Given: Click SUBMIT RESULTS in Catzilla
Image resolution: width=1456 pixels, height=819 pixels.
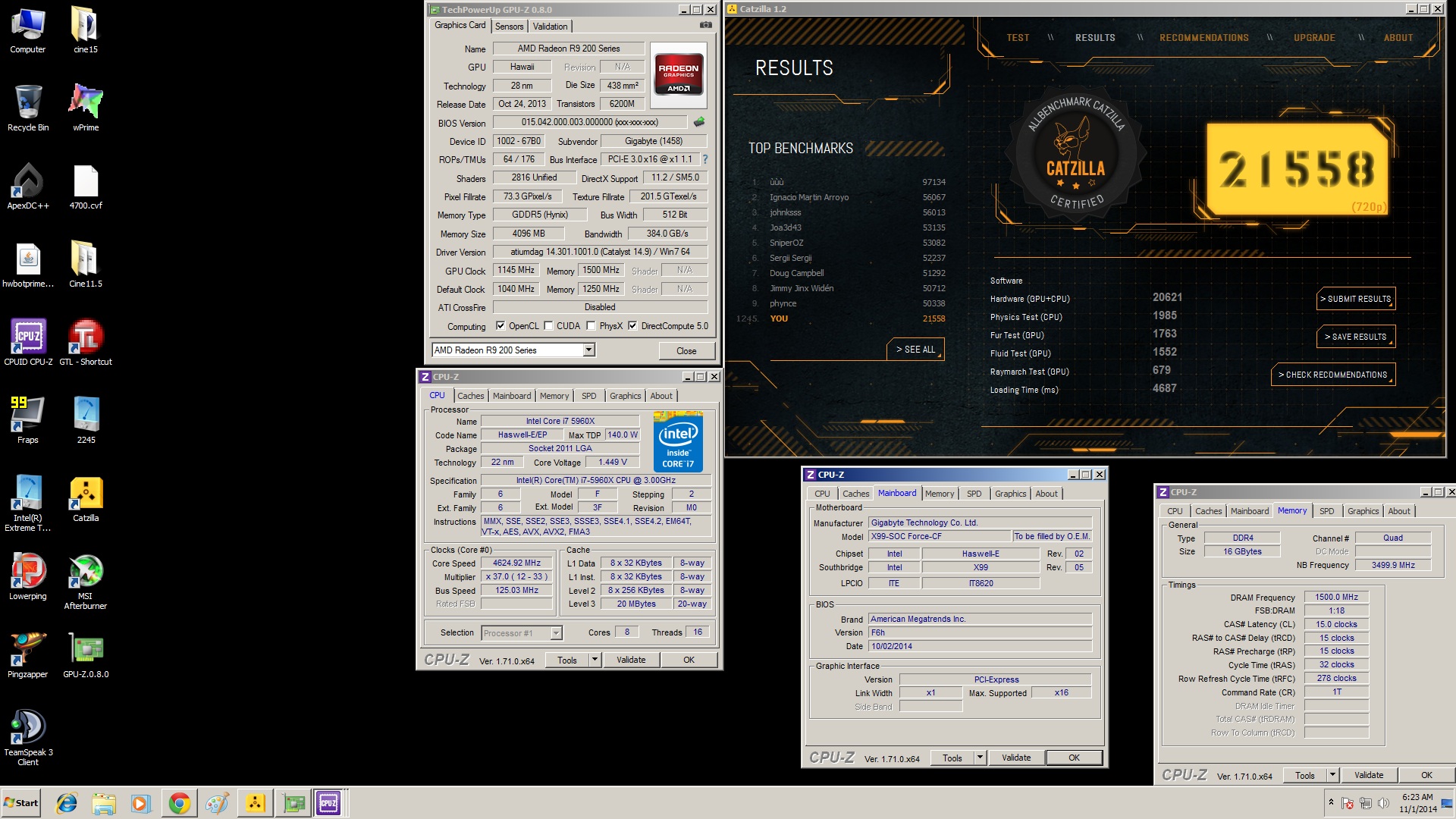Looking at the screenshot, I should pyautogui.click(x=1356, y=299).
